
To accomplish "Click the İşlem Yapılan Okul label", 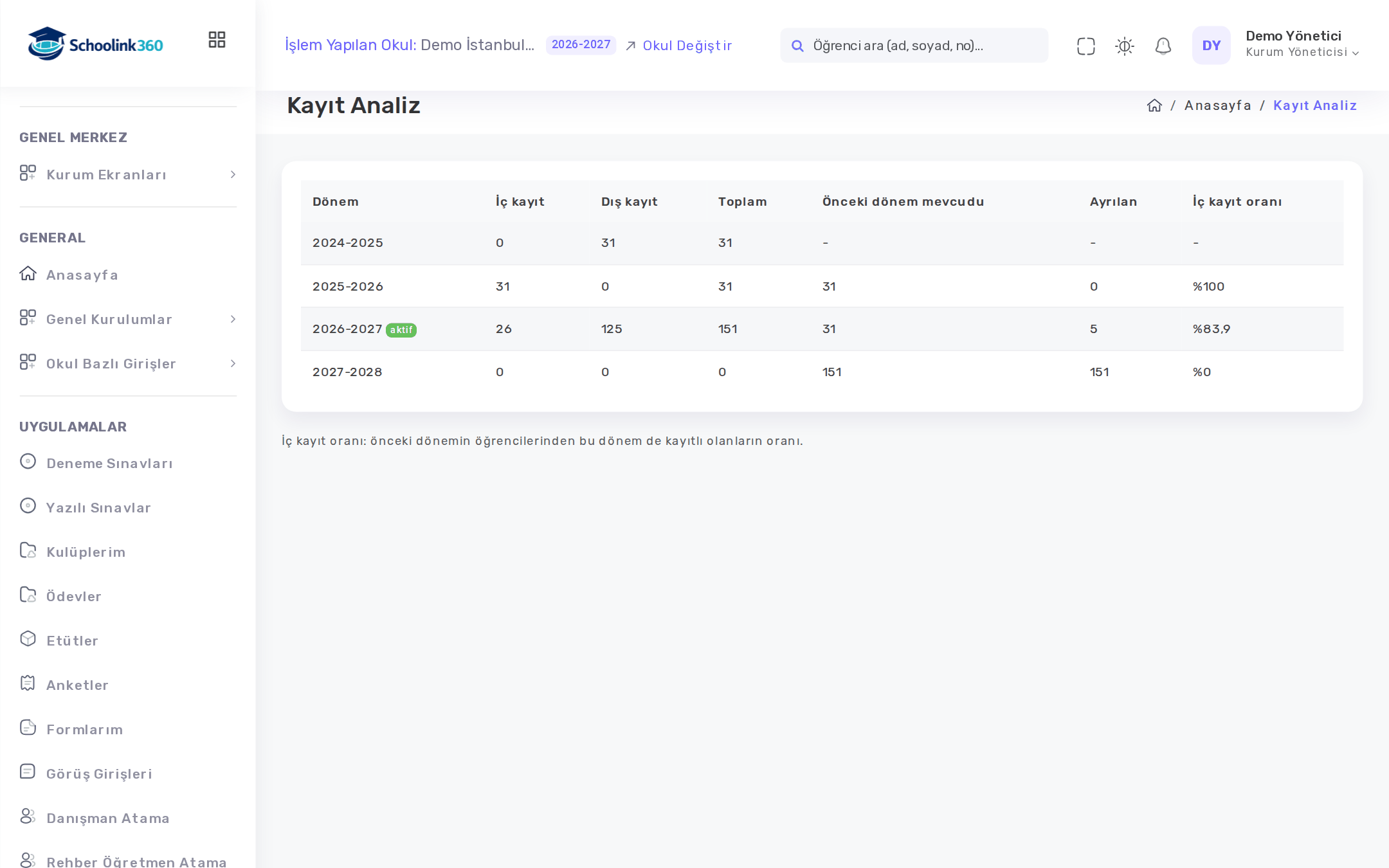I will point(350,45).
